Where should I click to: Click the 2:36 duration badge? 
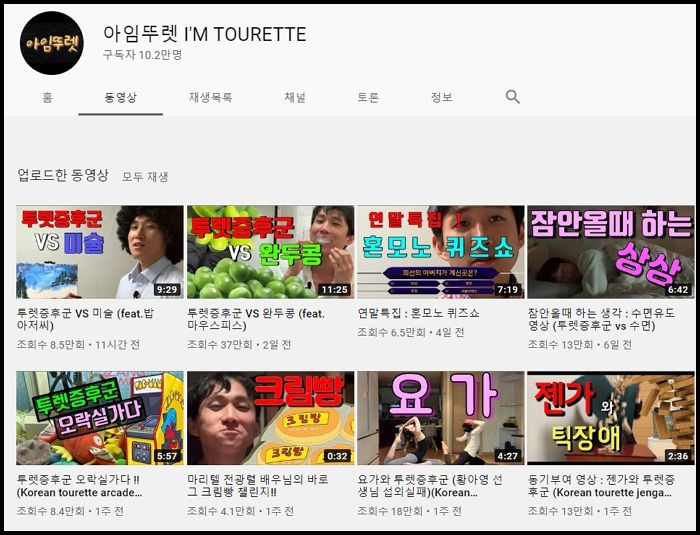click(678, 456)
